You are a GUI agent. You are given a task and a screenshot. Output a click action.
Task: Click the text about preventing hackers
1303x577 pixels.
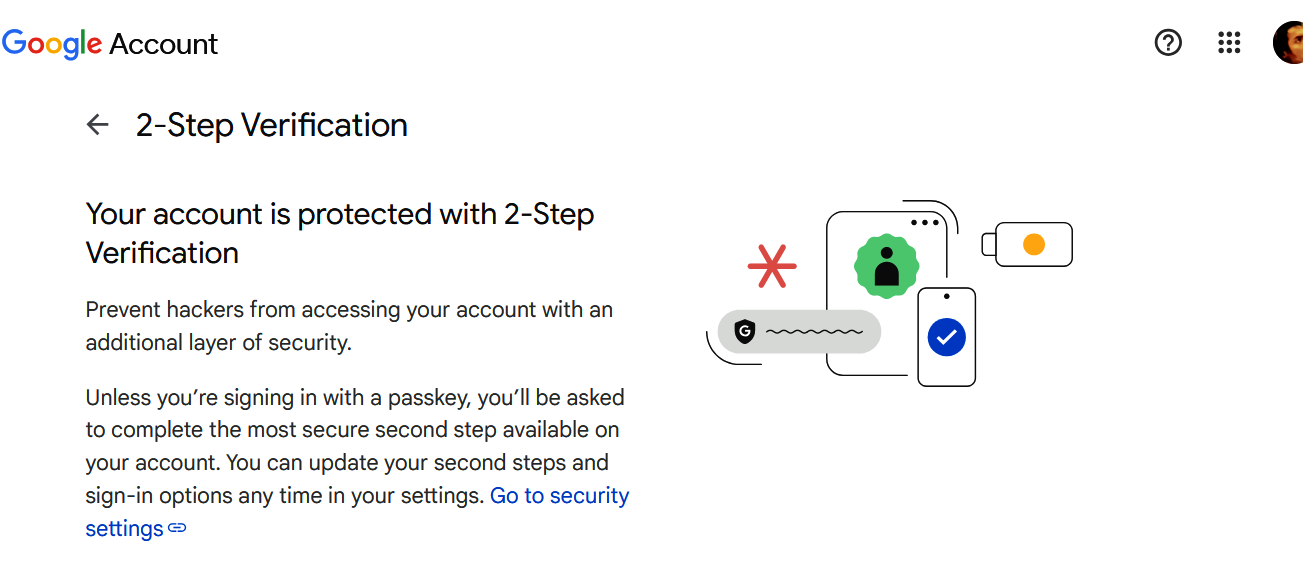pos(348,325)
